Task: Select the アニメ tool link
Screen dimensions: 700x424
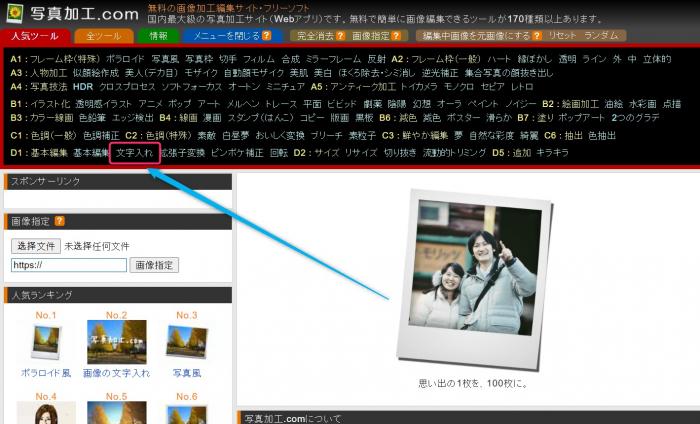Action: 150,104
